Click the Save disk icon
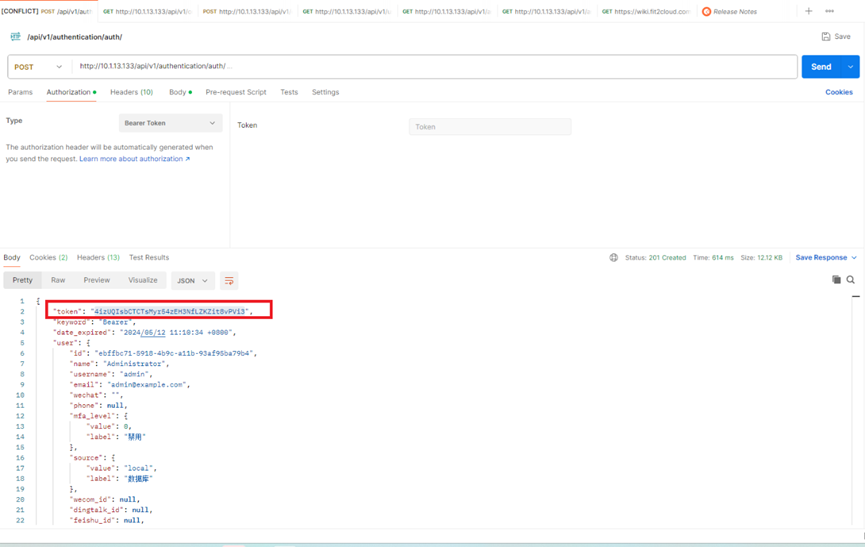The image size is (865, 547). pos(826,37)
